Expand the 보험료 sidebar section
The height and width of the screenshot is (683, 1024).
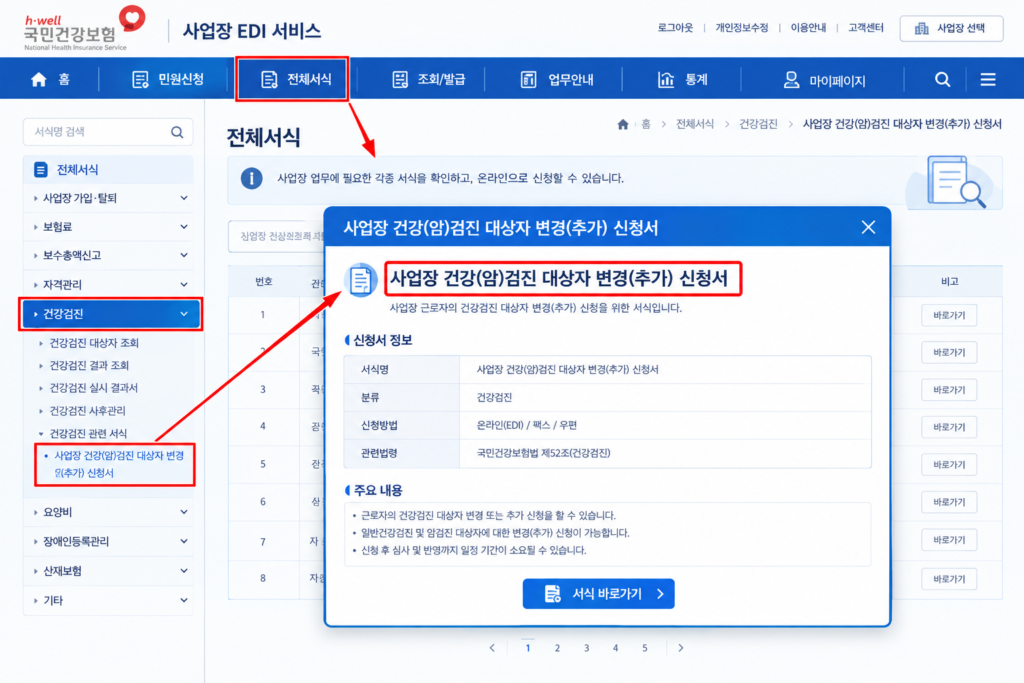tap(110, 227)
